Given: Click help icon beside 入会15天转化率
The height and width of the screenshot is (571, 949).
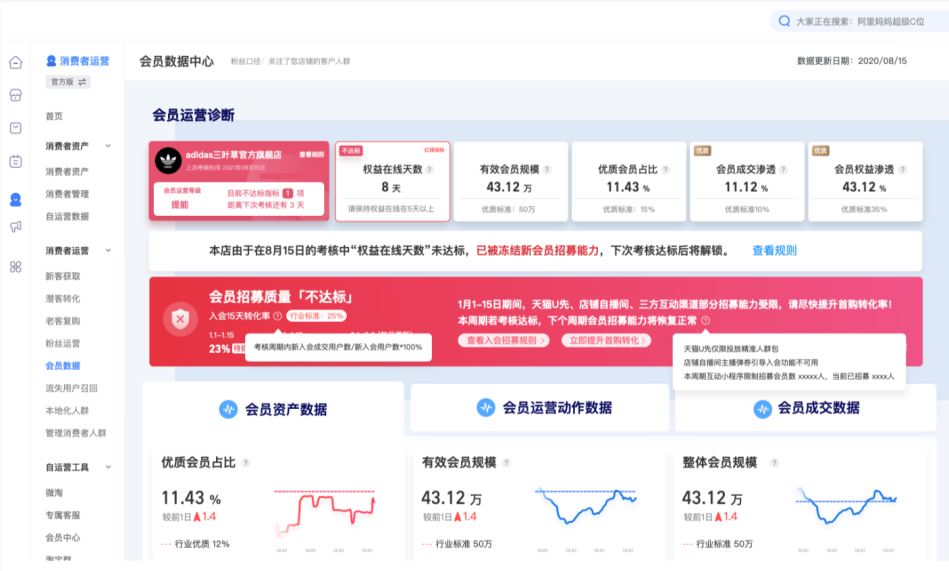Looking at the screenshot, I should coord(277,315).
